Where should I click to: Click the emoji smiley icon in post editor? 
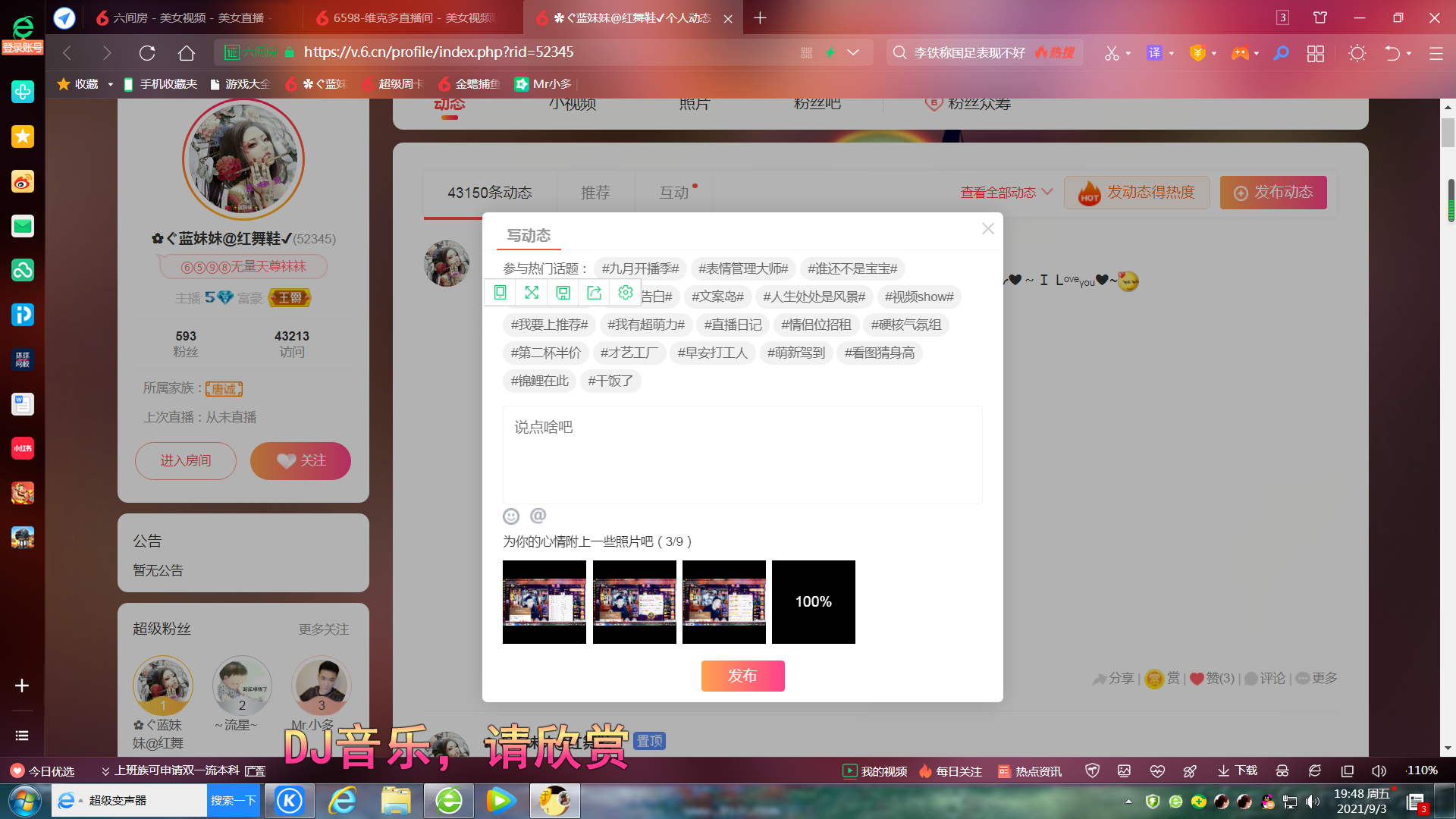pos(511,516)
